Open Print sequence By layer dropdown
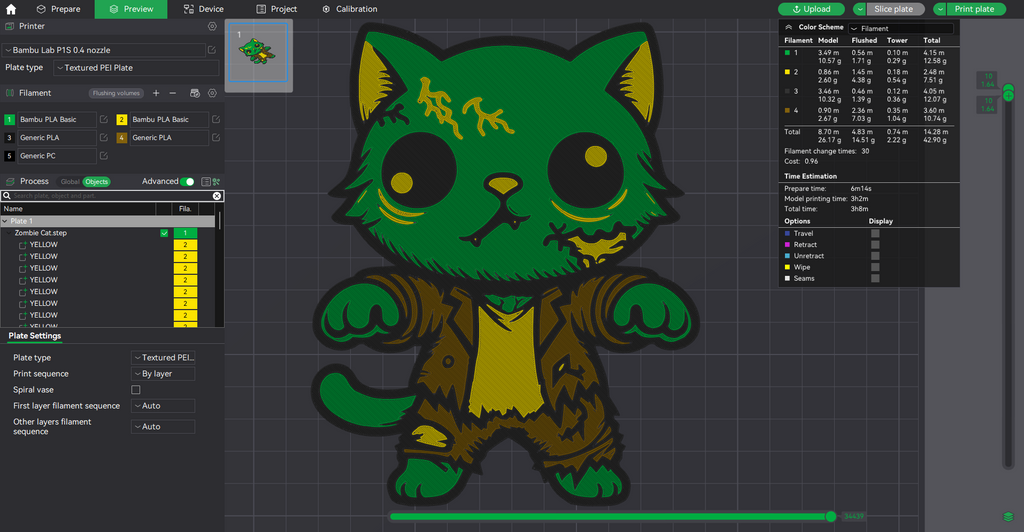 tap(163, 374)
